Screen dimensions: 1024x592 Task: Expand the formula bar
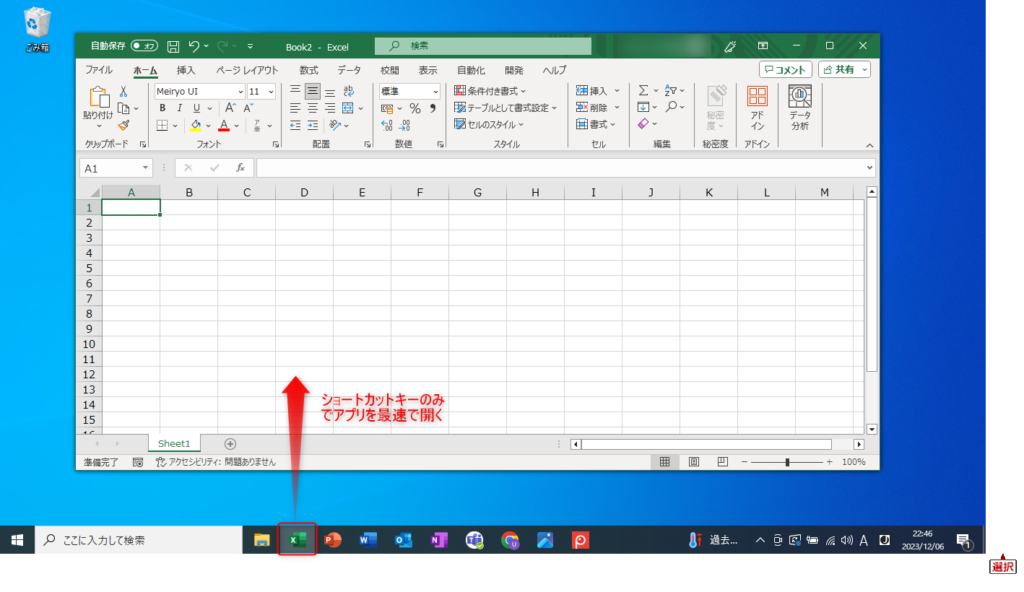869,168
